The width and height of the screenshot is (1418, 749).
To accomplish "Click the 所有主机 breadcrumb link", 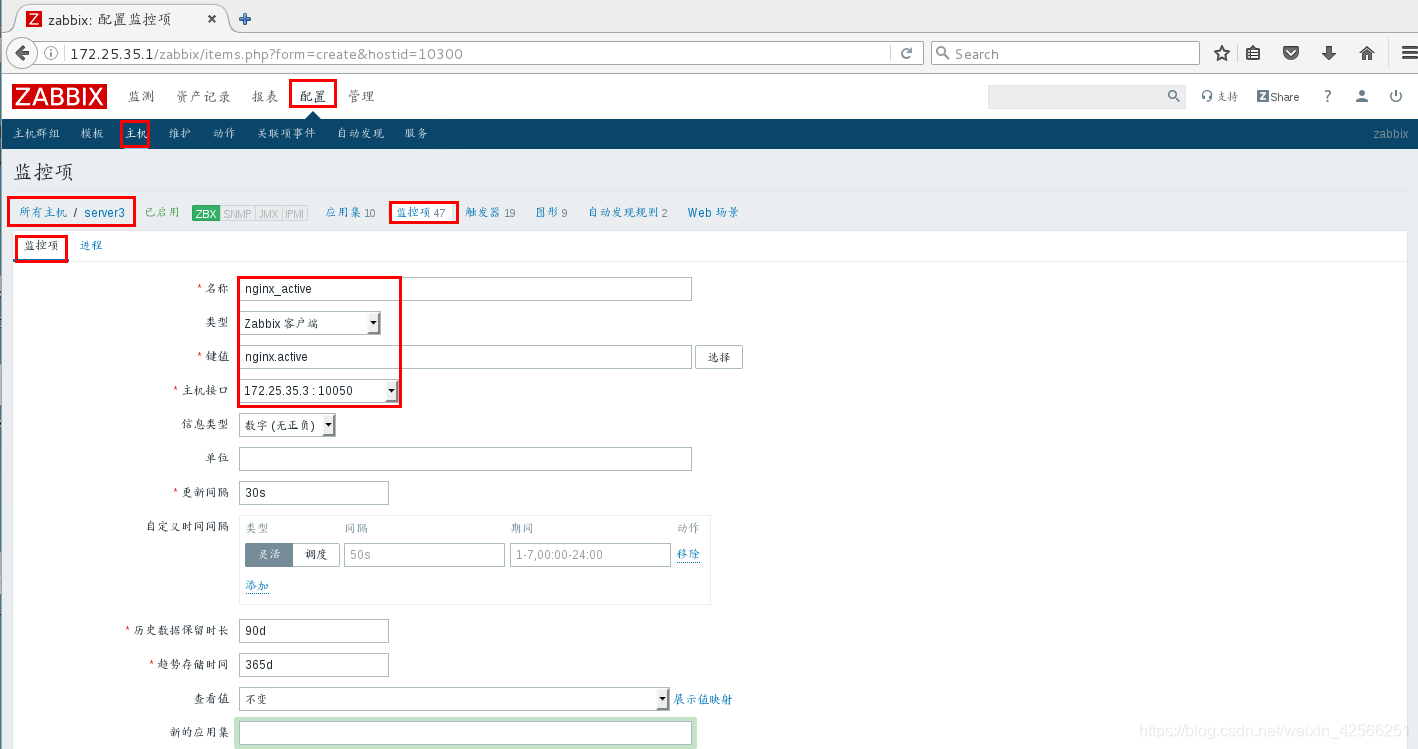I will (43, 212).
